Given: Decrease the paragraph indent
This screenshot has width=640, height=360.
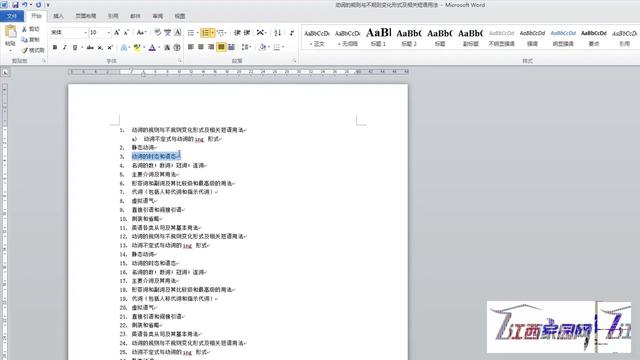Looking at the screenshot, I should 237,32.
